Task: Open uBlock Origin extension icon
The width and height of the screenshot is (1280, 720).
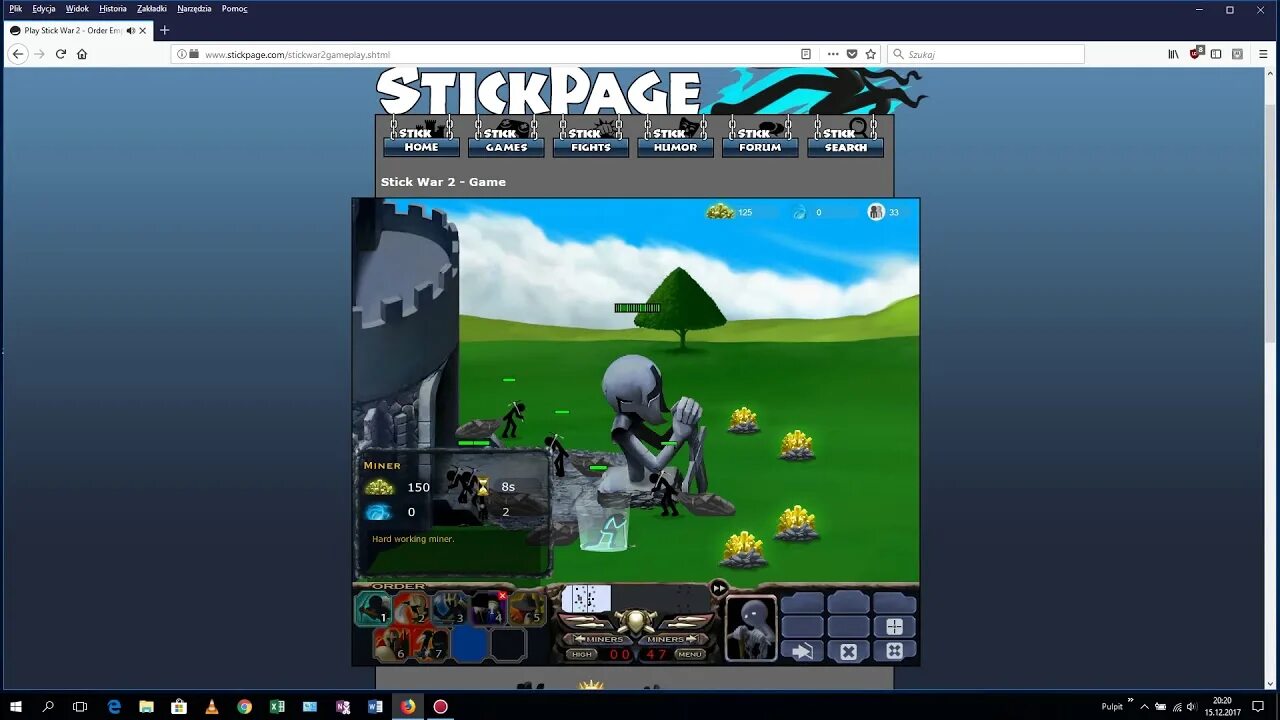Action: [x=1196, y=54]
